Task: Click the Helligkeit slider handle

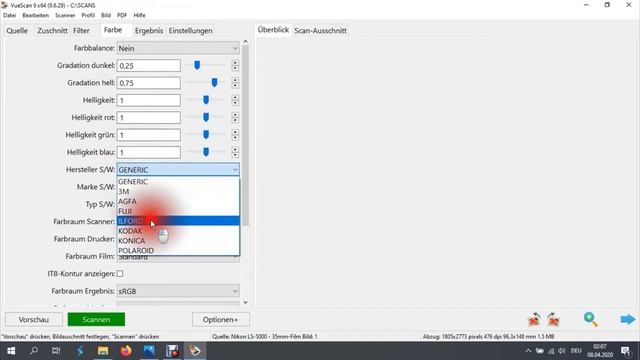Action: [206, 100]
